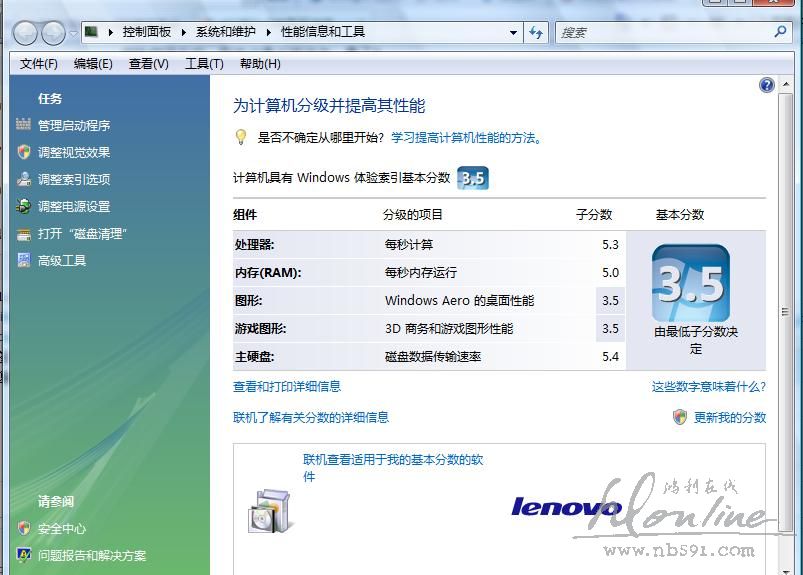Click shield icon beside 更新我的分数

click(680, 417)
